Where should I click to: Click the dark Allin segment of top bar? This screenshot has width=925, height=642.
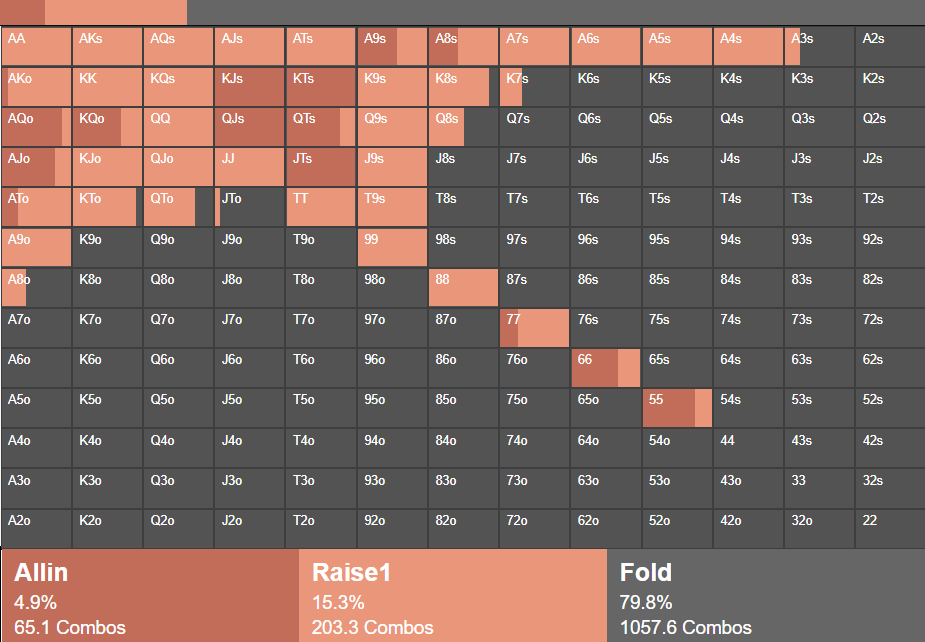coord(22,12)
